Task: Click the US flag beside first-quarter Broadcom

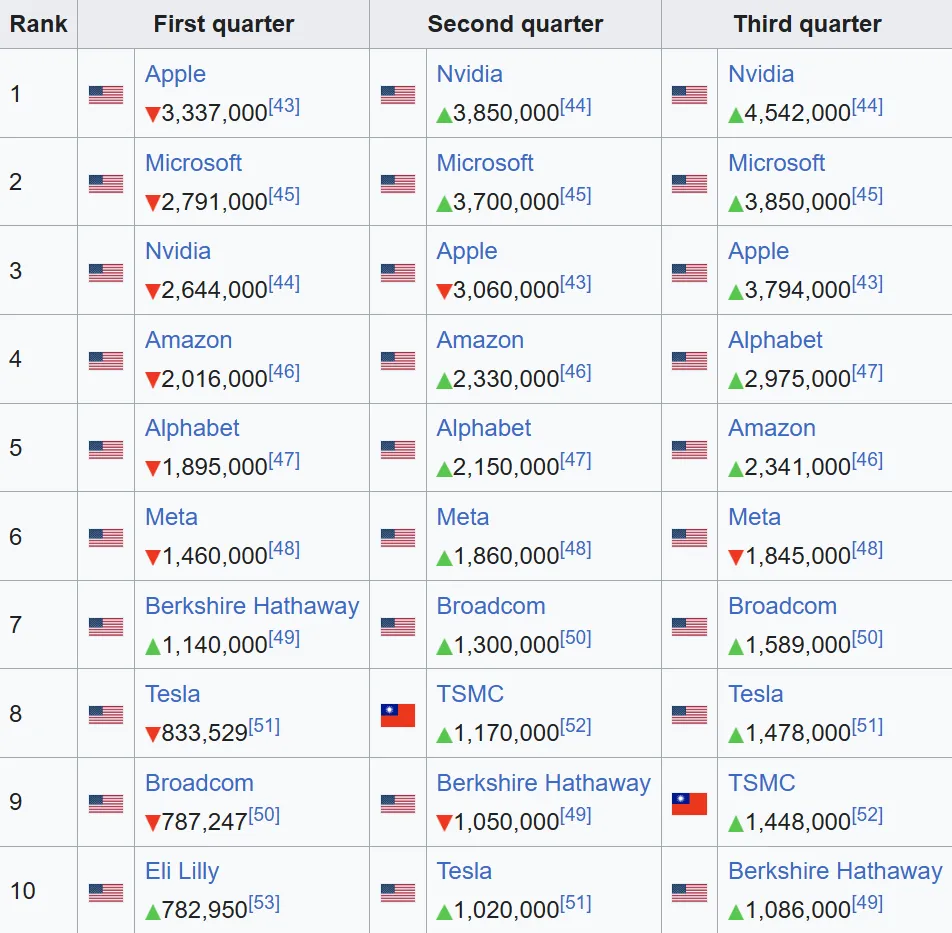Action: click(106, 804)
